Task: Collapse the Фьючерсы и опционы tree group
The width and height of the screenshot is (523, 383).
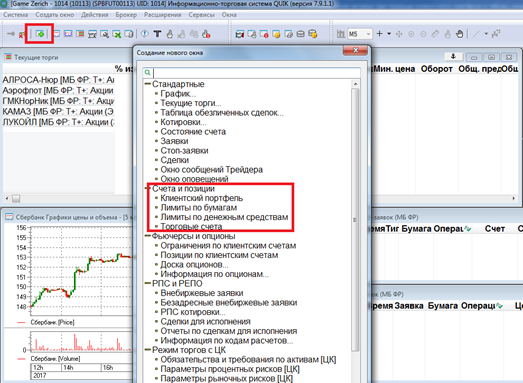Action: click(147, 236)
